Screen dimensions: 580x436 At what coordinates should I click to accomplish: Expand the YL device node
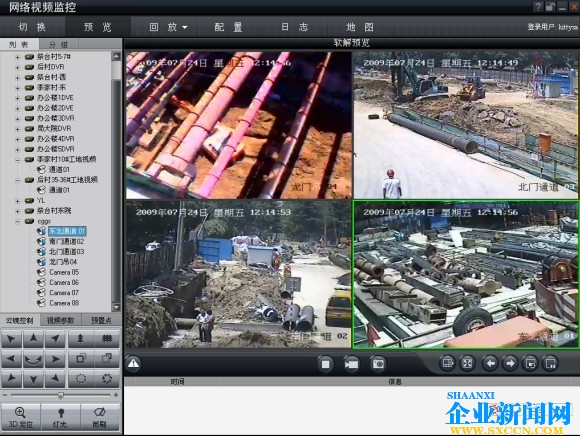click(17, 201)
